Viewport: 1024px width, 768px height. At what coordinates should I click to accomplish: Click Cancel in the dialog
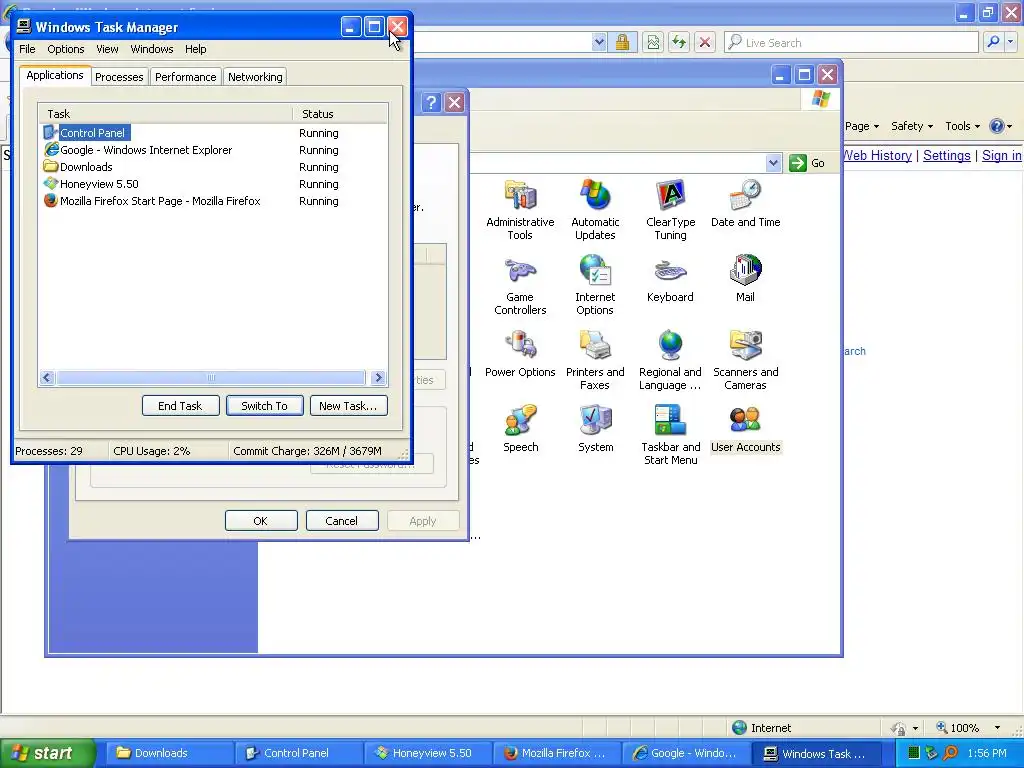point(342,520)
